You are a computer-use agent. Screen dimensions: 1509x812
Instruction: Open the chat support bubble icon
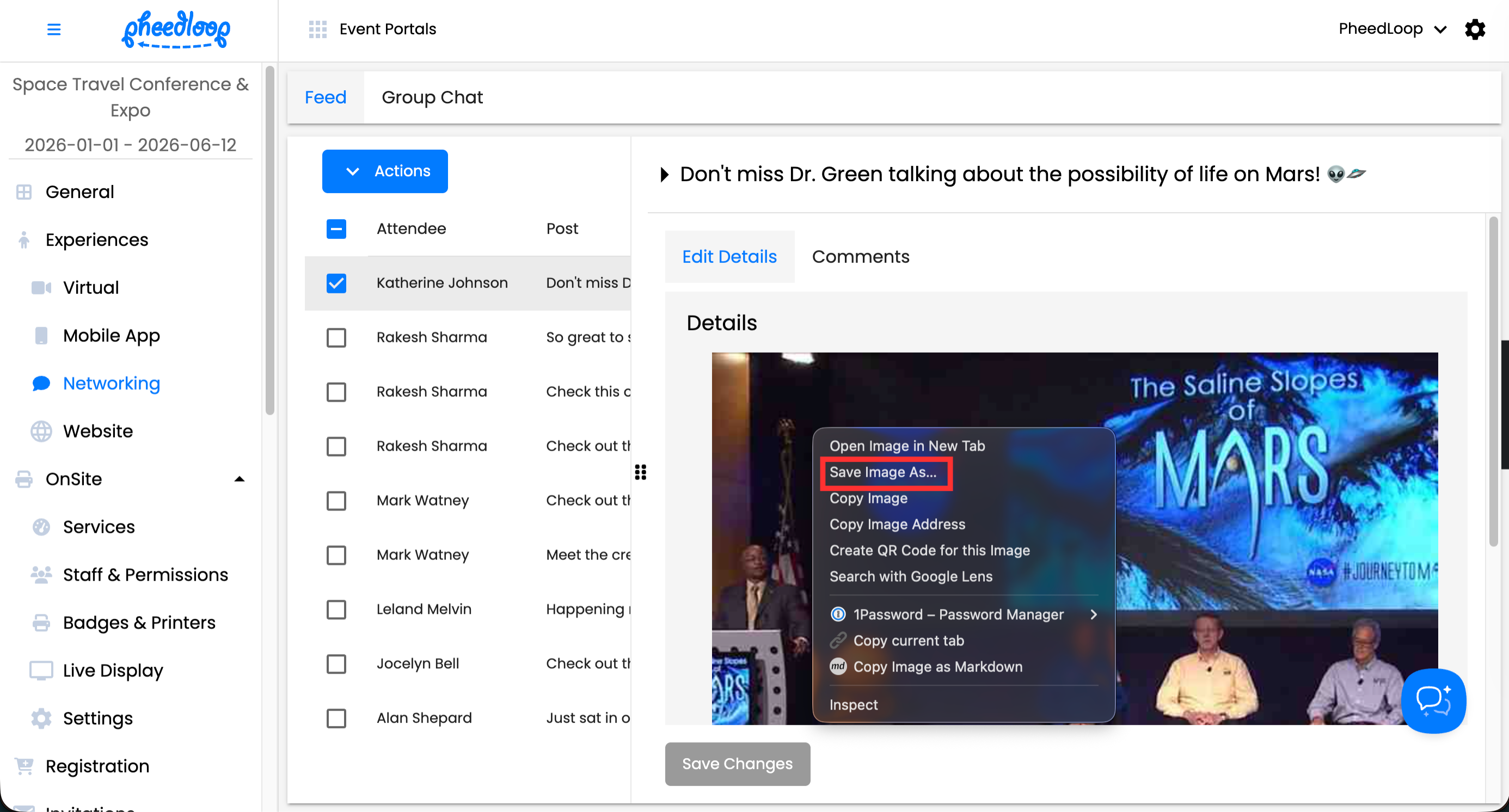point(1433,700)
